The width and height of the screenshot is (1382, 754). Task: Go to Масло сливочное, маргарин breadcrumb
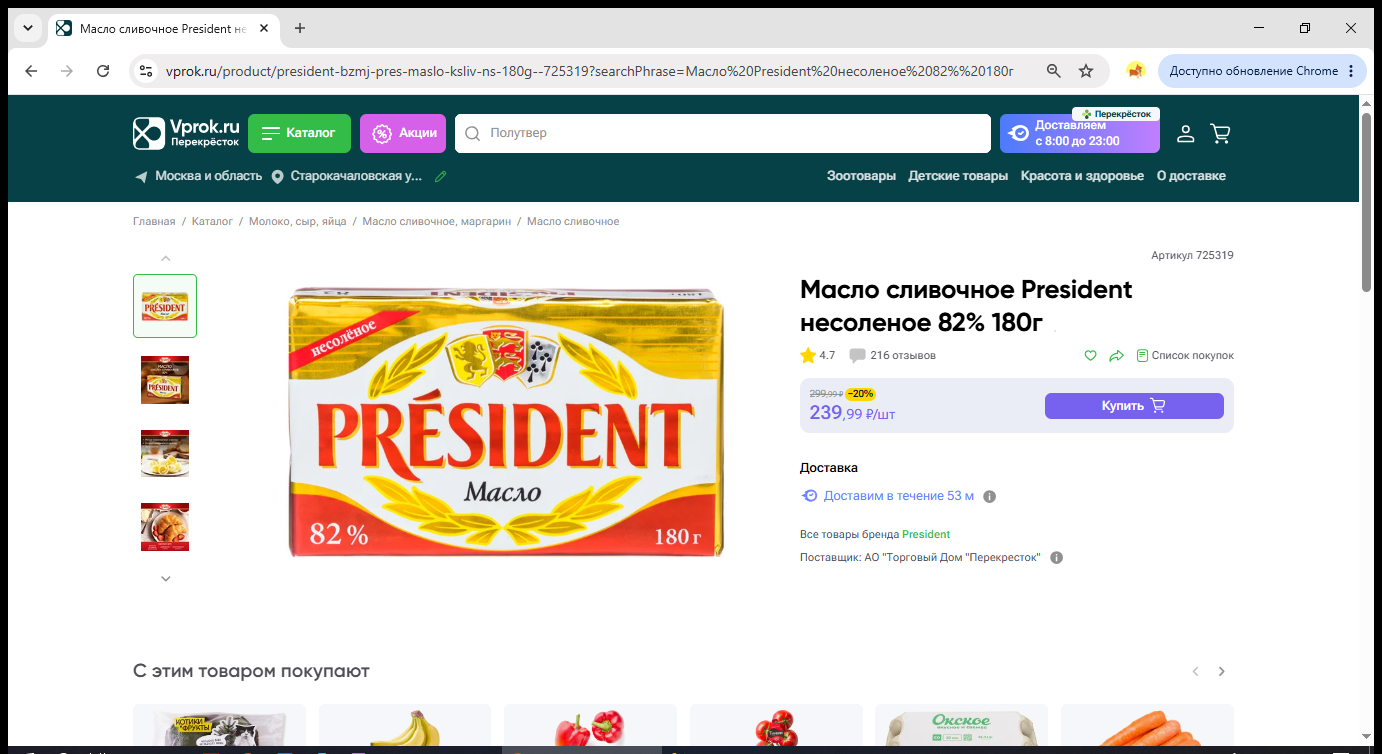pos(436,221)
